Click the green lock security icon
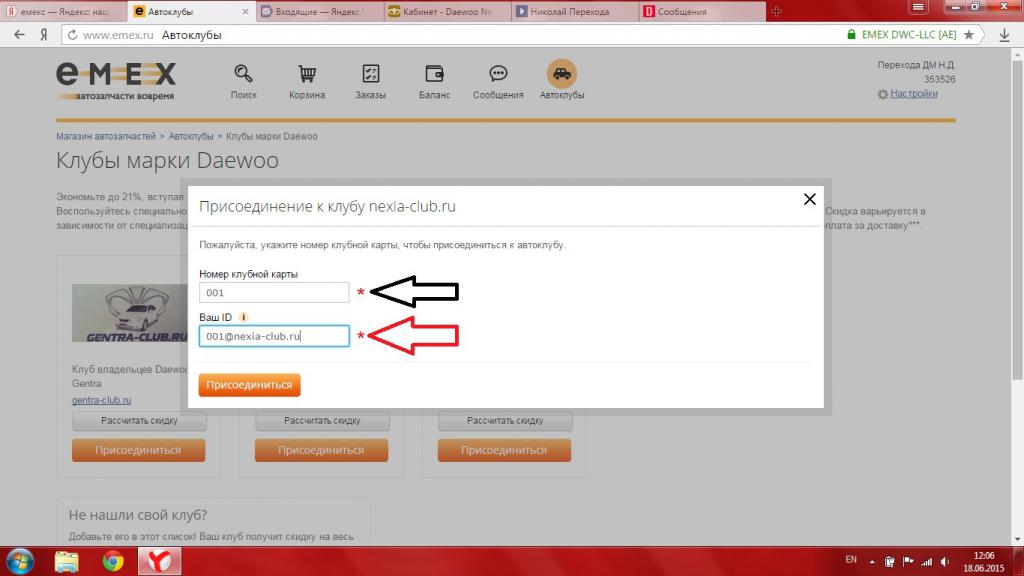 tap(851, 35)
